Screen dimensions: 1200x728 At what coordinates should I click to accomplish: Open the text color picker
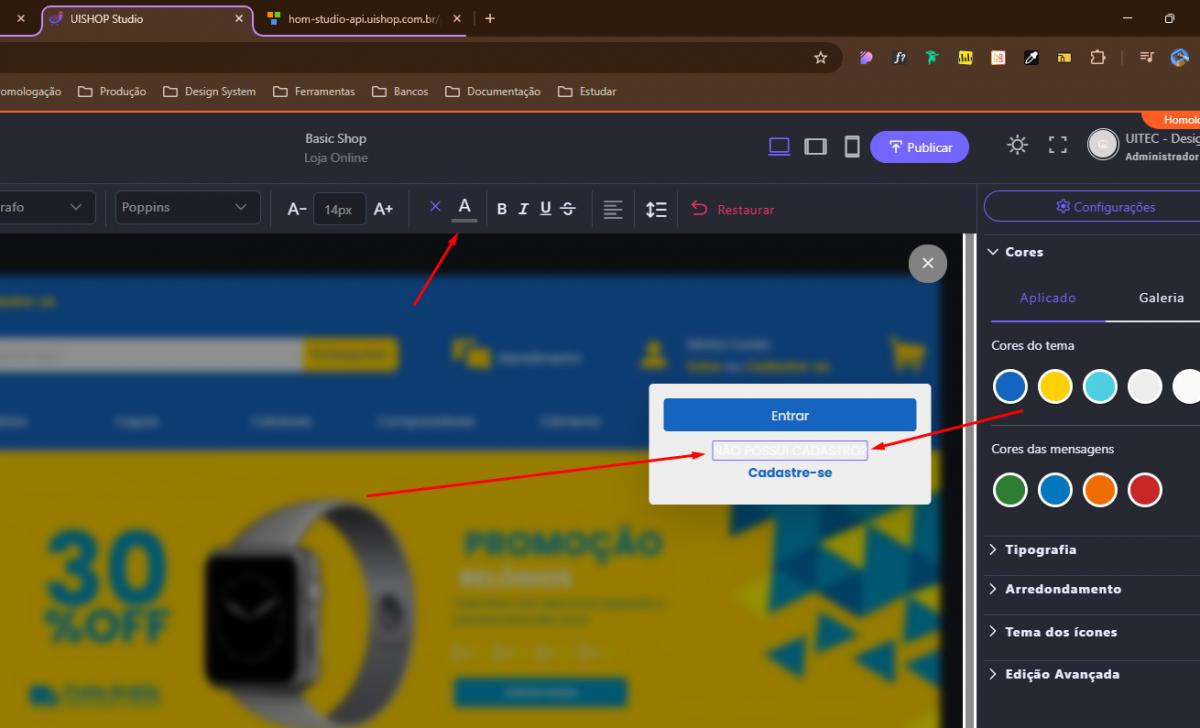tap(464, 207)
